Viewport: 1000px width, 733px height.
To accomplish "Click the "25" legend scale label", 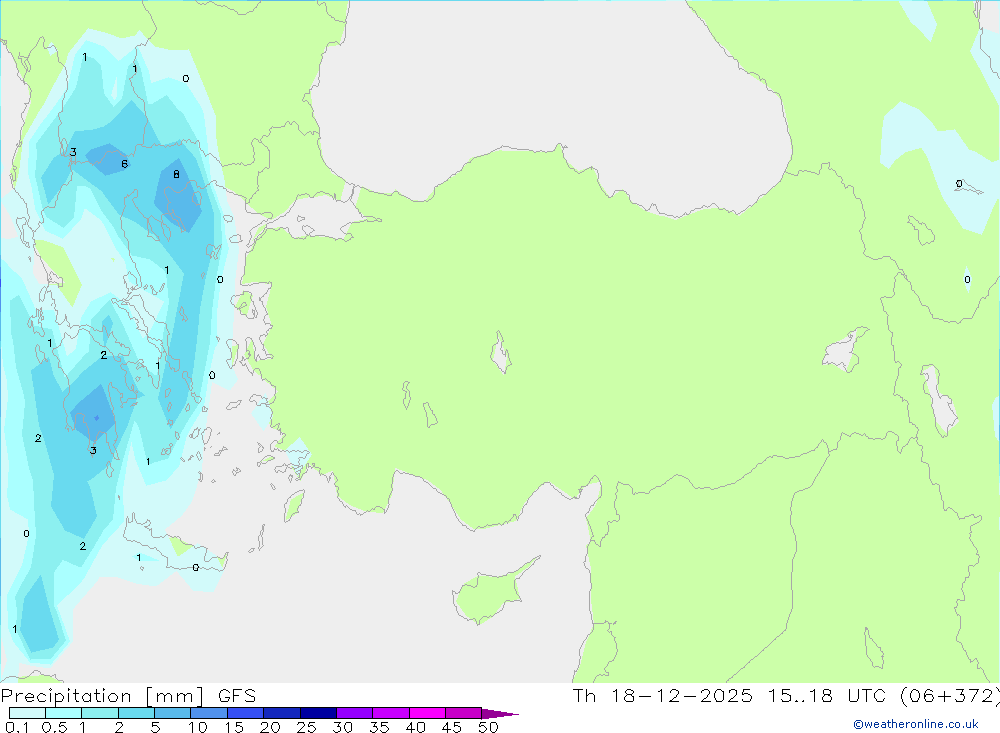I will tap(306, 727).
